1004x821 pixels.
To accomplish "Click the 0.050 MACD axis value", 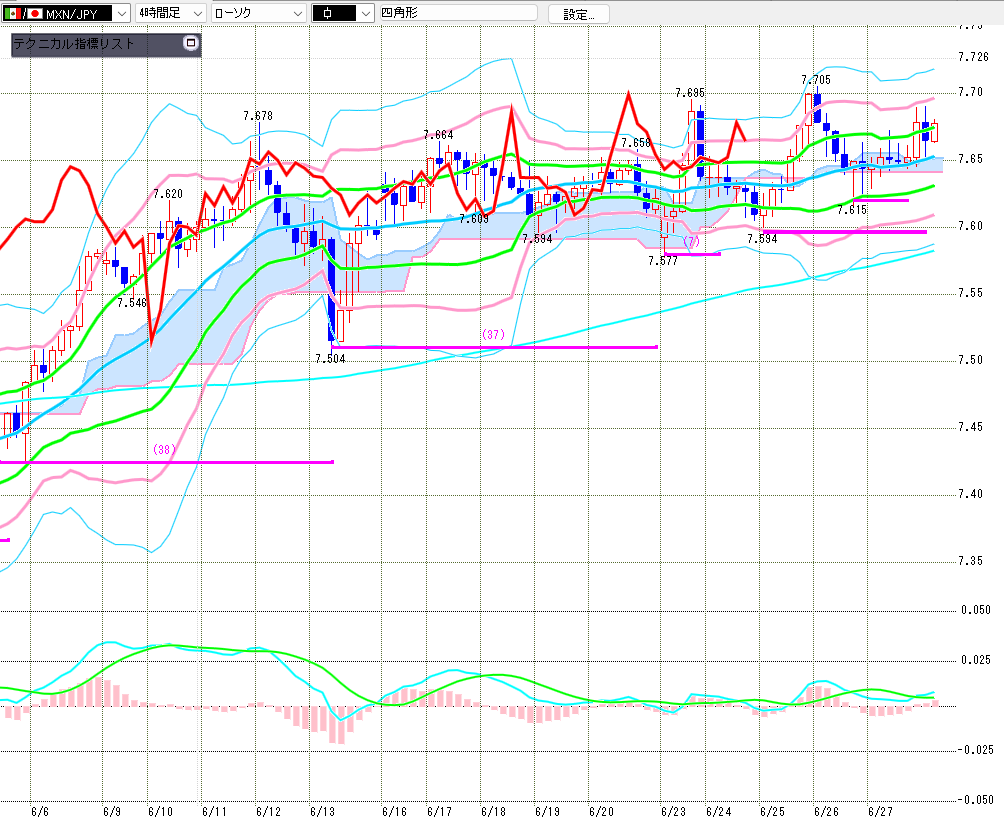I will 976,610.
